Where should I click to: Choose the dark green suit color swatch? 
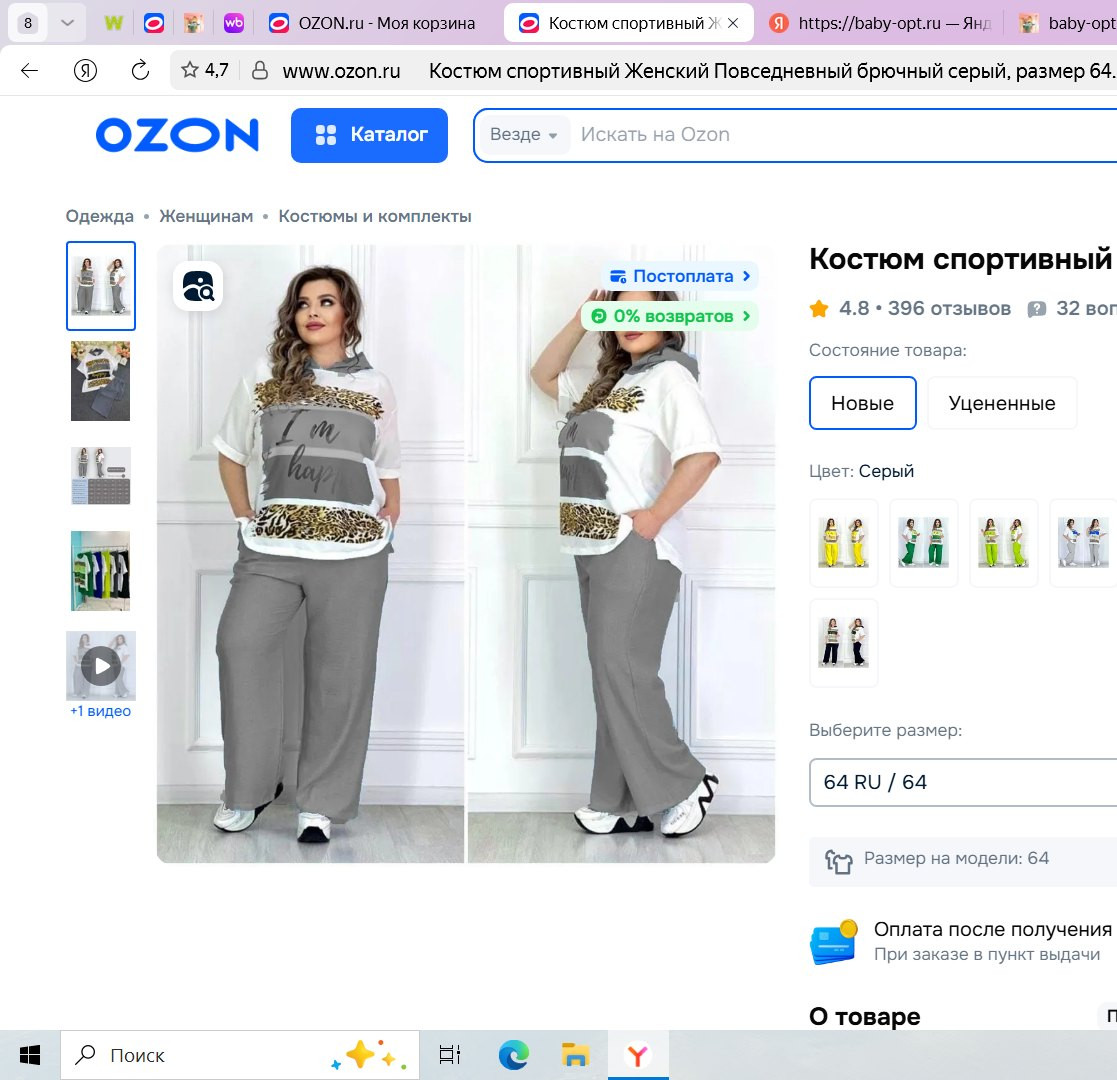[x=924, y=543]
